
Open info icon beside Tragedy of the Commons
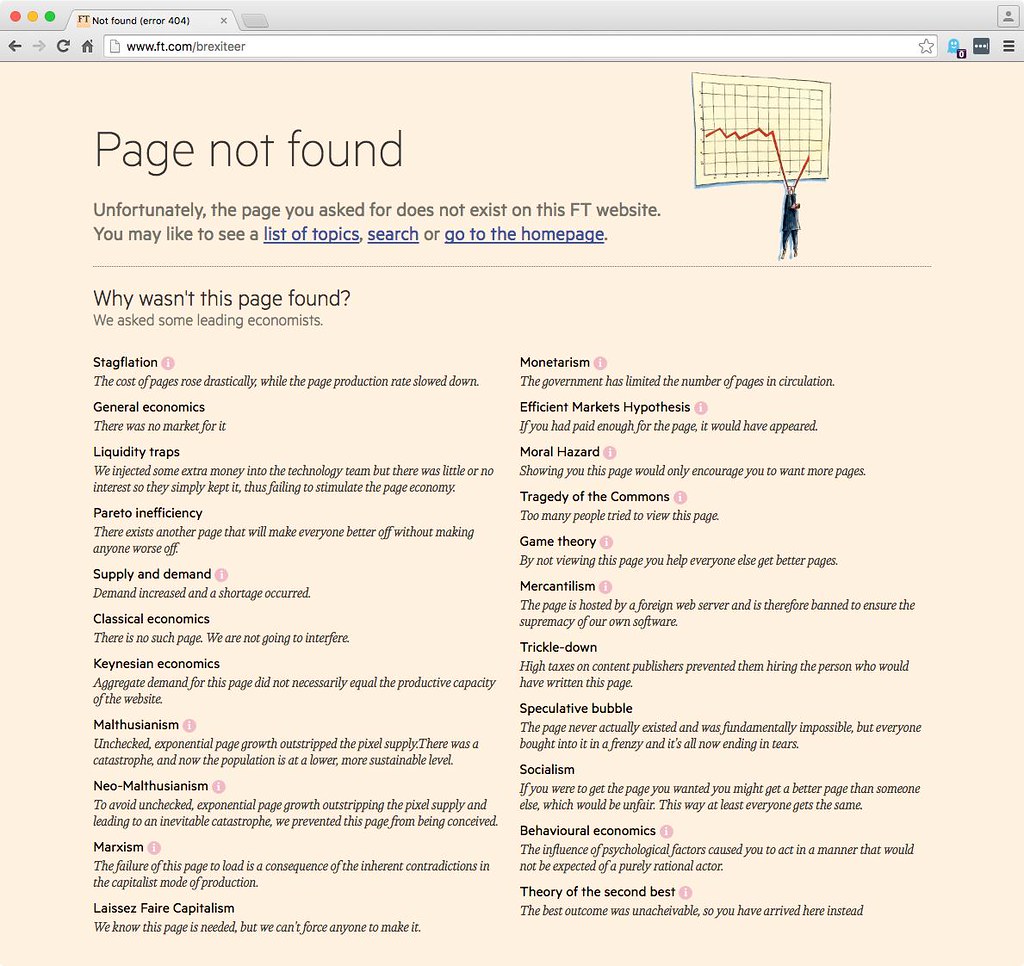[x=680, y=498]
